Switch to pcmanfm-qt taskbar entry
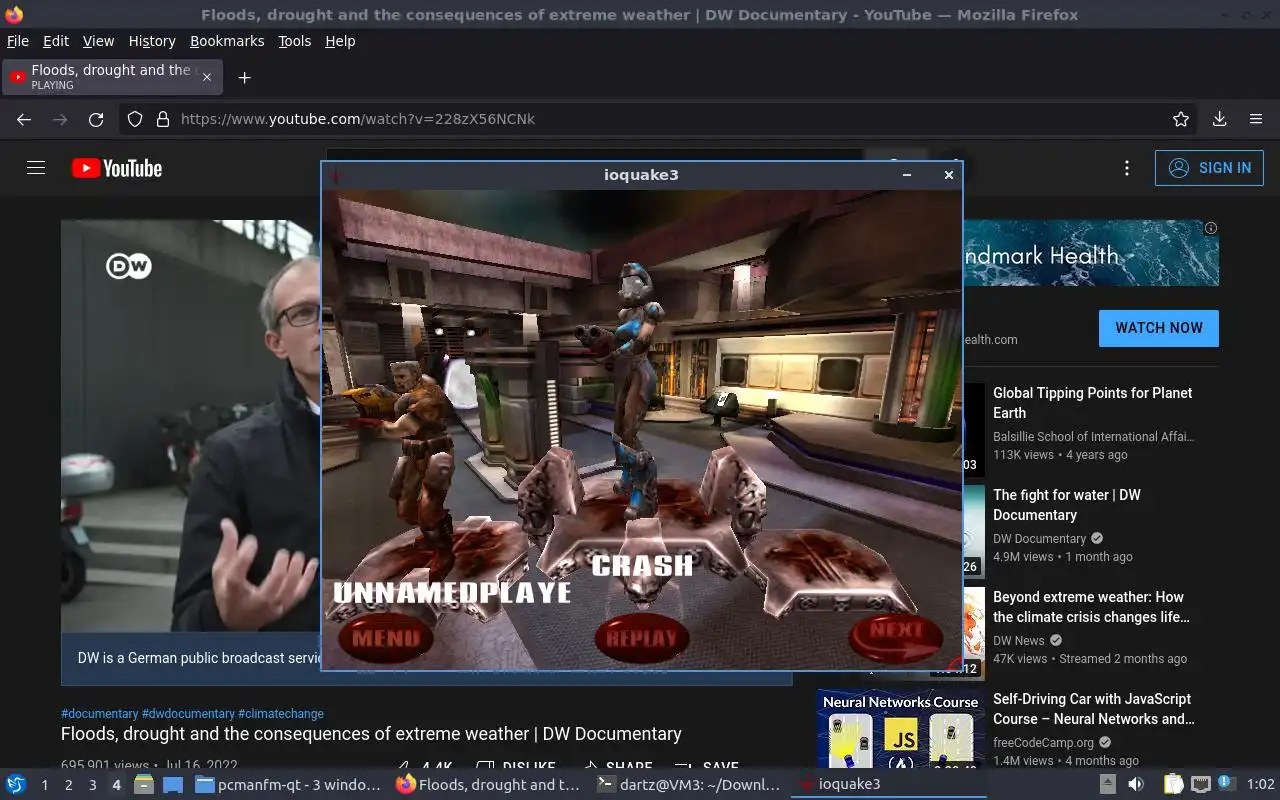The width and height of the screenshot is (1280, 800). (288, 785)
